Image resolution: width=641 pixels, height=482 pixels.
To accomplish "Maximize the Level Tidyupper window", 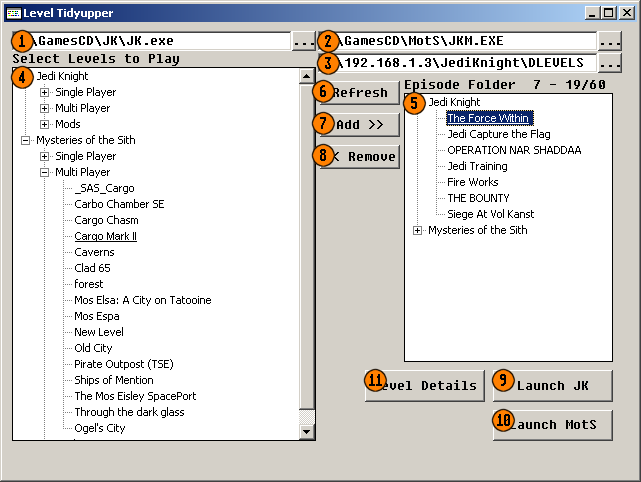I will click(609, 13).
